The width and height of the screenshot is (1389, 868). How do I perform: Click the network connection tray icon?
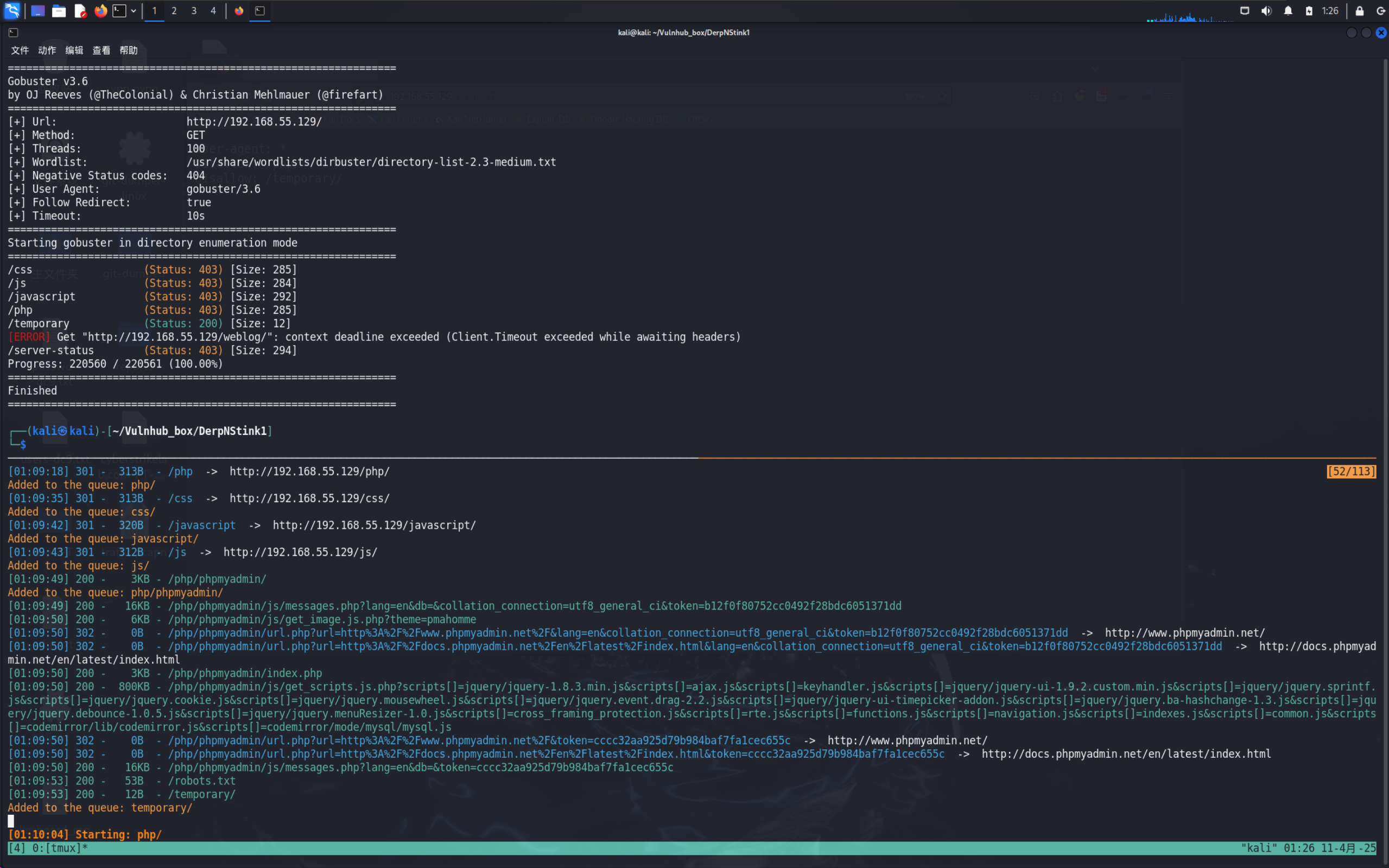(x=1245, y=10)
